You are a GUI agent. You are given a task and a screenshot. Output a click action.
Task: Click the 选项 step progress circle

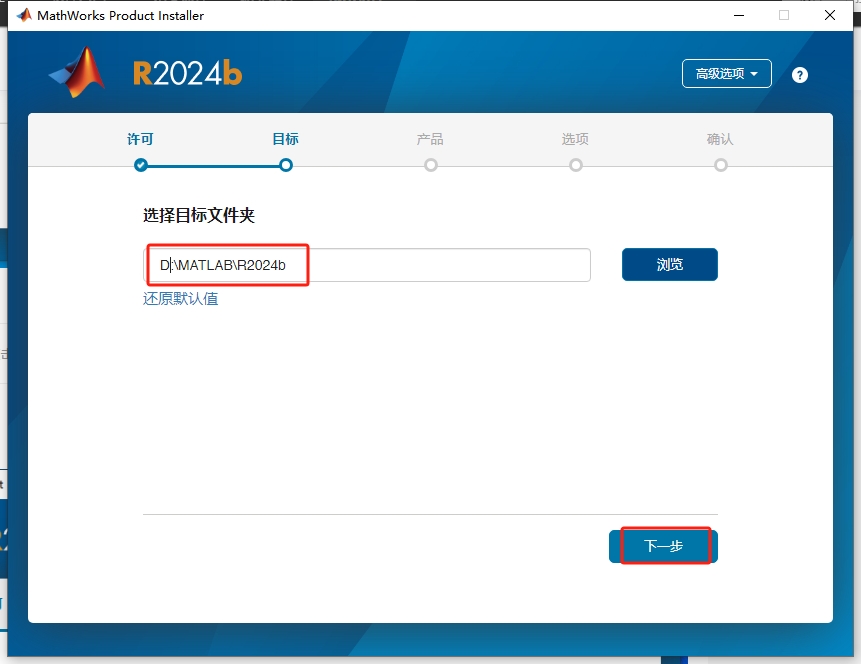tap(575, 165)
